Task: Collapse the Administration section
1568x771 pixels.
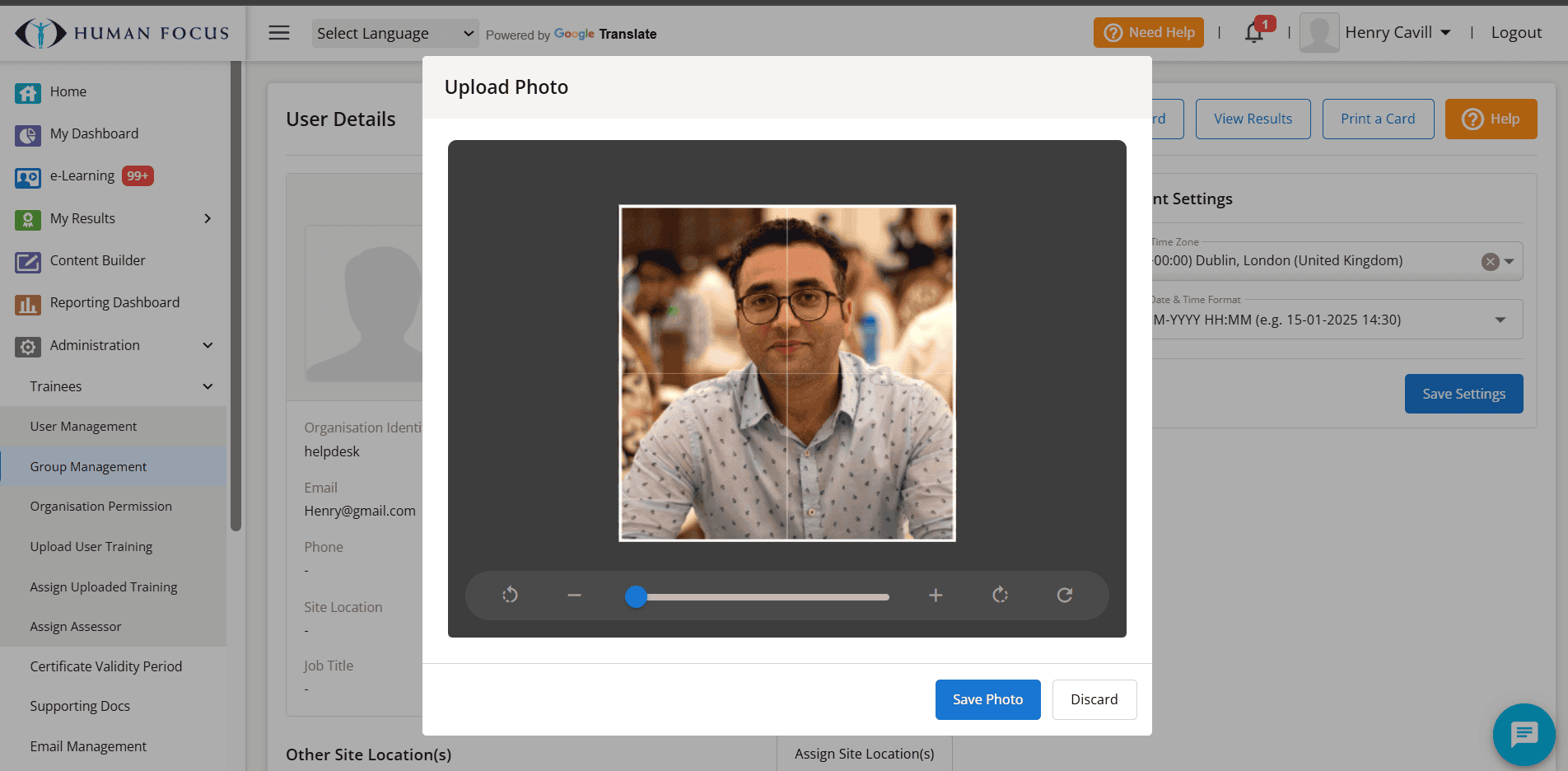Action: tap(208, 345)
